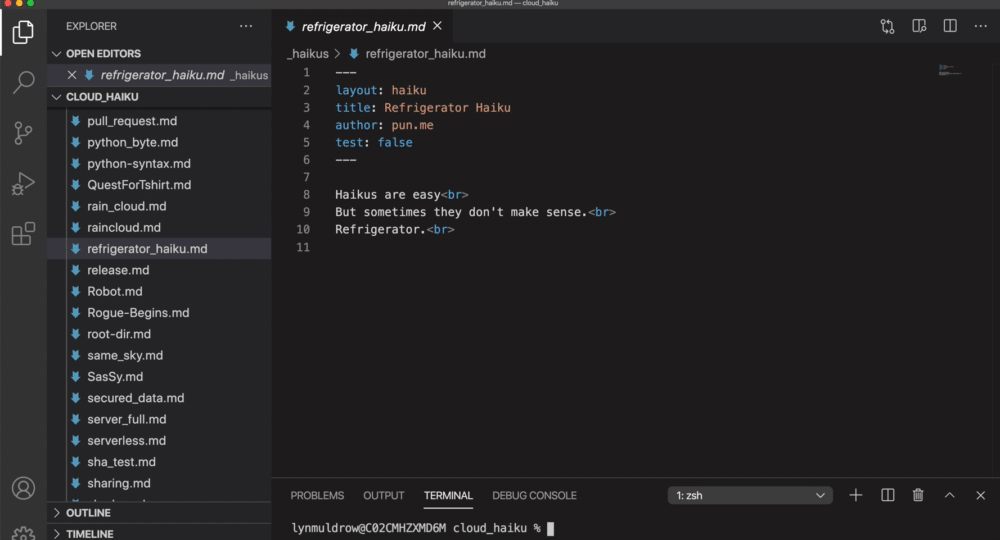The height and width of the screenshot is (540, 1000).
Task: Split the terminal panel
Action: coord(887,495)
